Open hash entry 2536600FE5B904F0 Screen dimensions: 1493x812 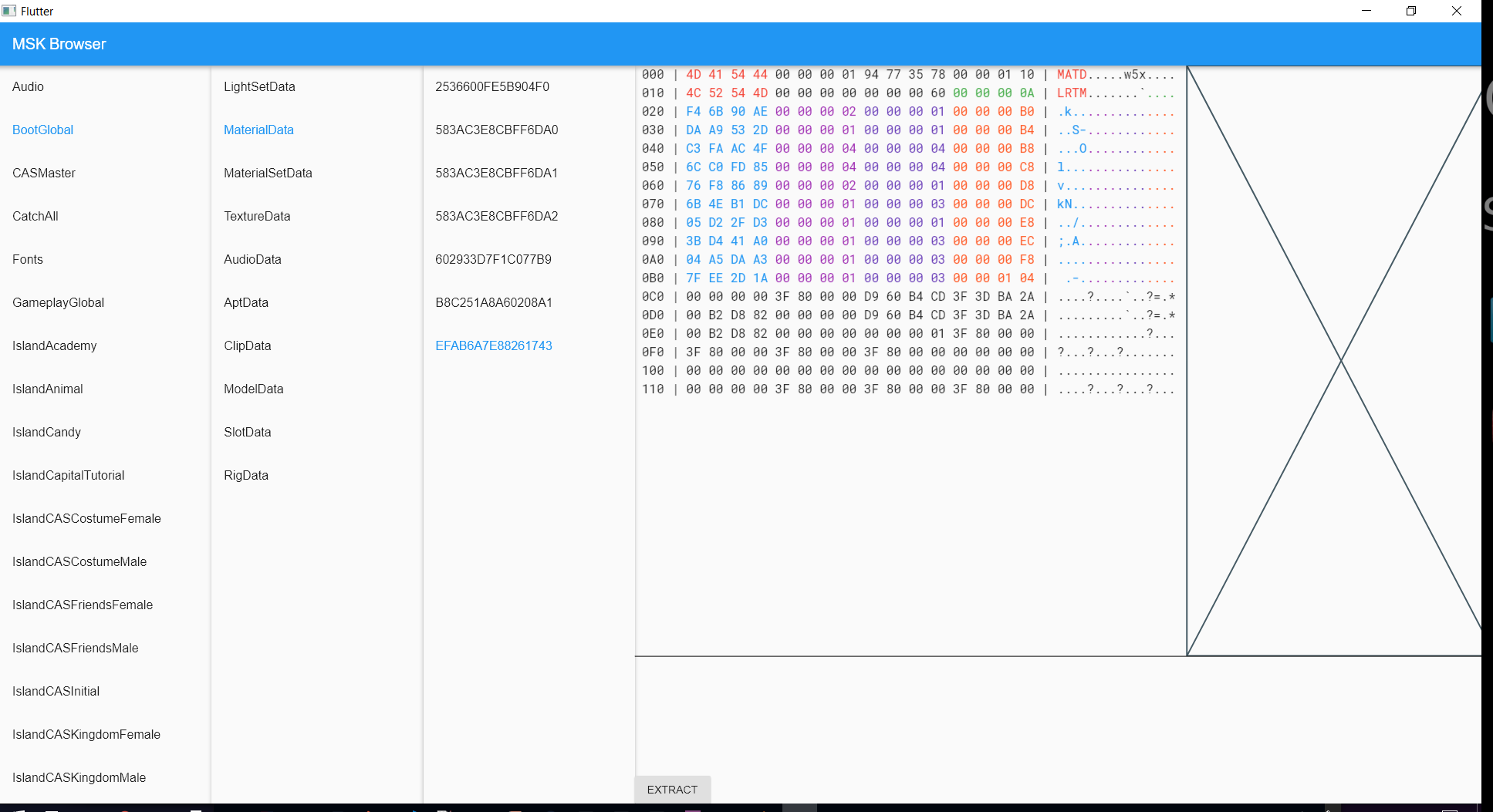(x=491, y=86)
